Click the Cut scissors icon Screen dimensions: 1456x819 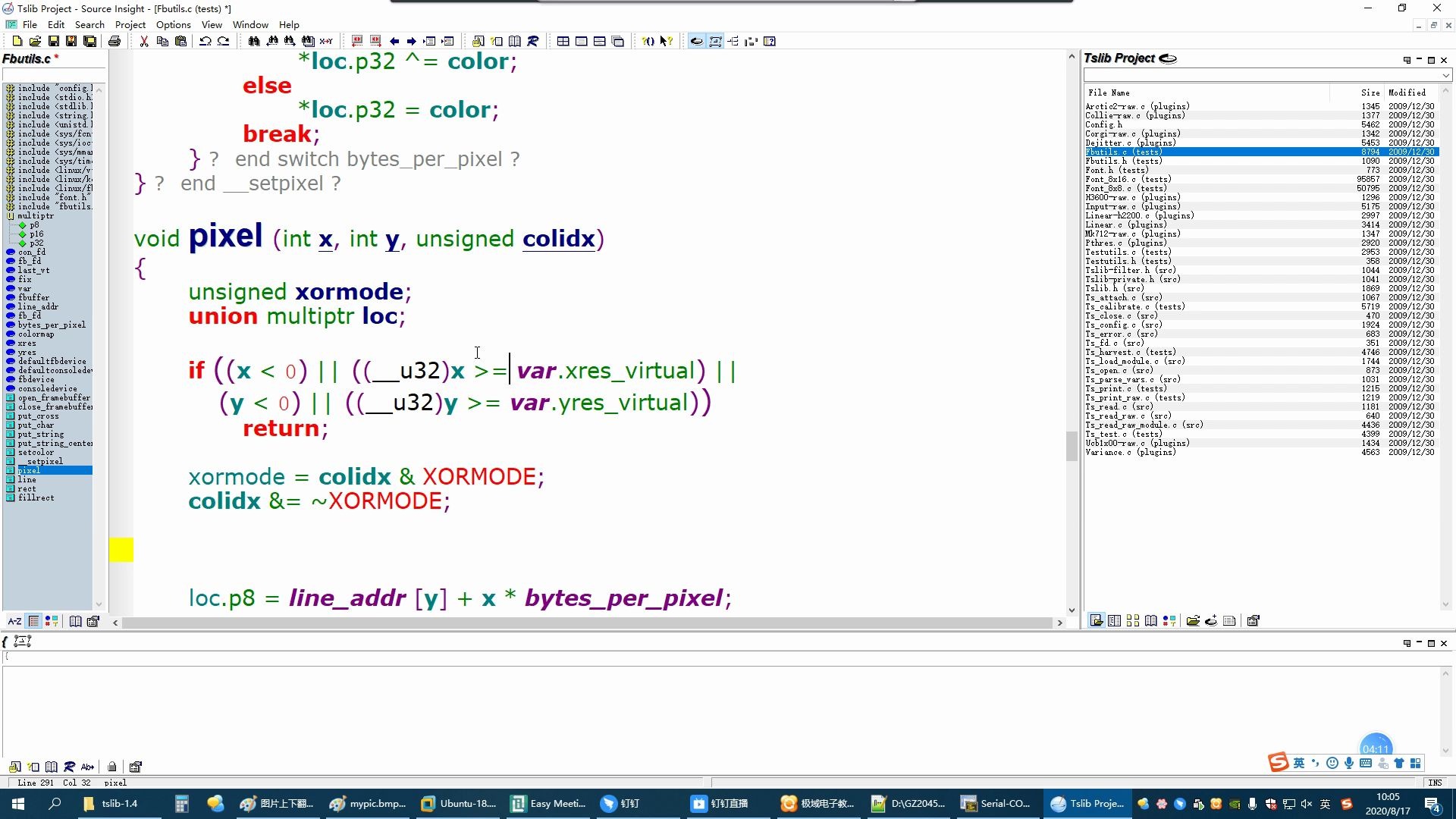coord(144,41)
